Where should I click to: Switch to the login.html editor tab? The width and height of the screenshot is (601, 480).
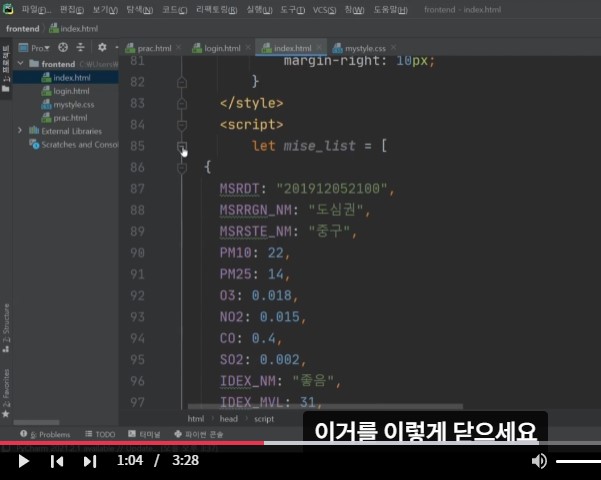pyautogui.click(x=217, y=48)
